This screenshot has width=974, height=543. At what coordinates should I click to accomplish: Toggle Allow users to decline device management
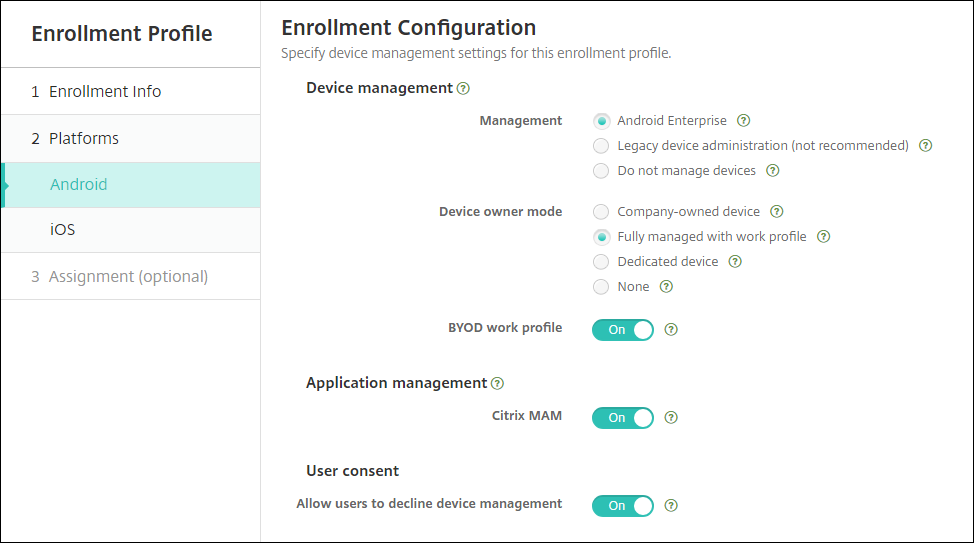(x=622, y=506)
